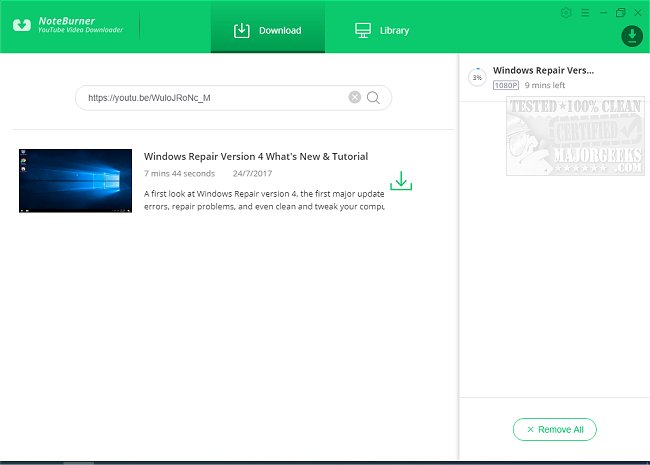Minimize the NoteBurner window
This screenshot has height=465, width=650.
pos(604,13)
